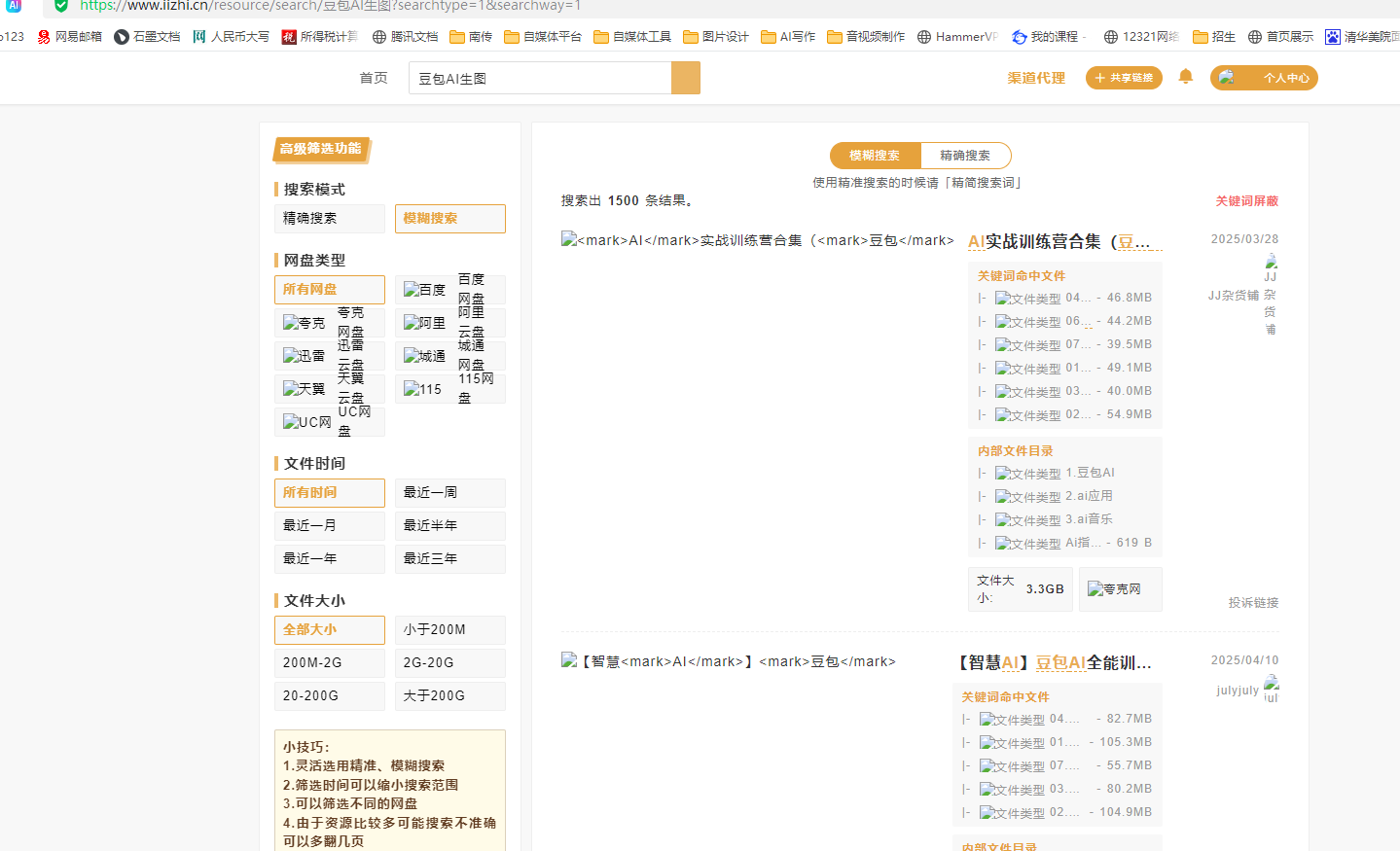This screenshot has height=851, width=1400.
Task: Go to 首页 in the top navigation
Action: coord(374,78)
